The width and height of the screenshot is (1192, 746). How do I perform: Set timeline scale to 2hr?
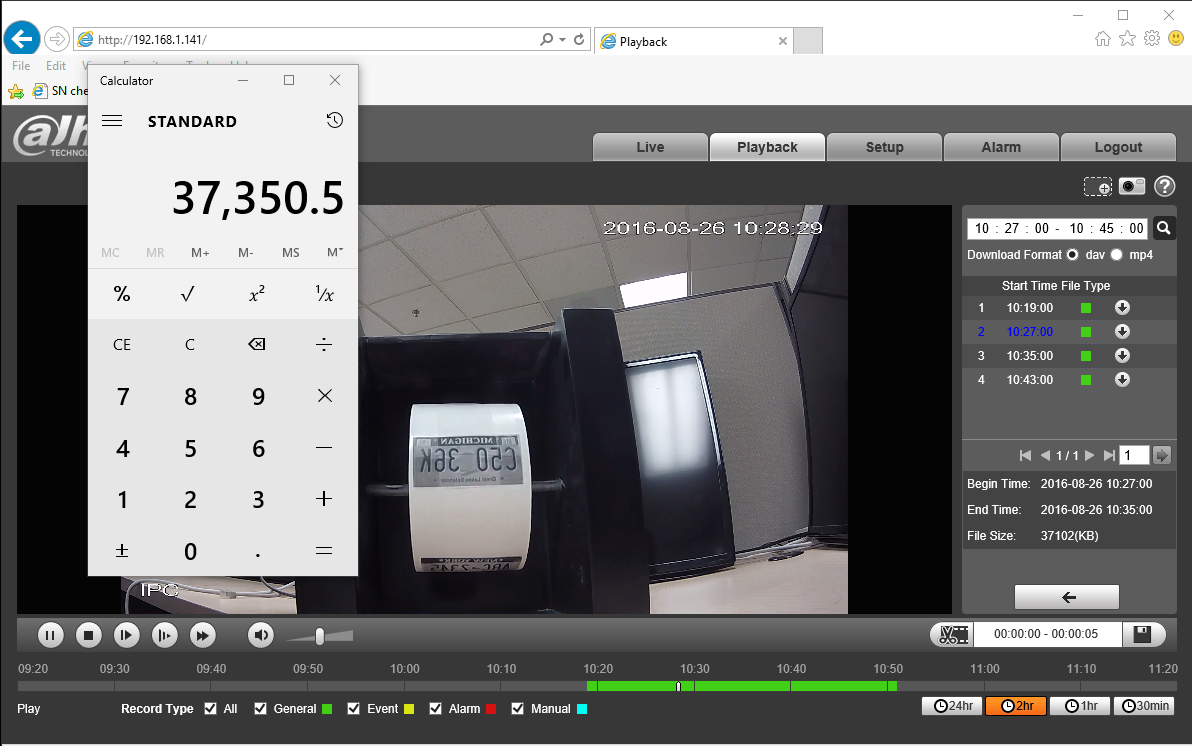(1016, 706)
